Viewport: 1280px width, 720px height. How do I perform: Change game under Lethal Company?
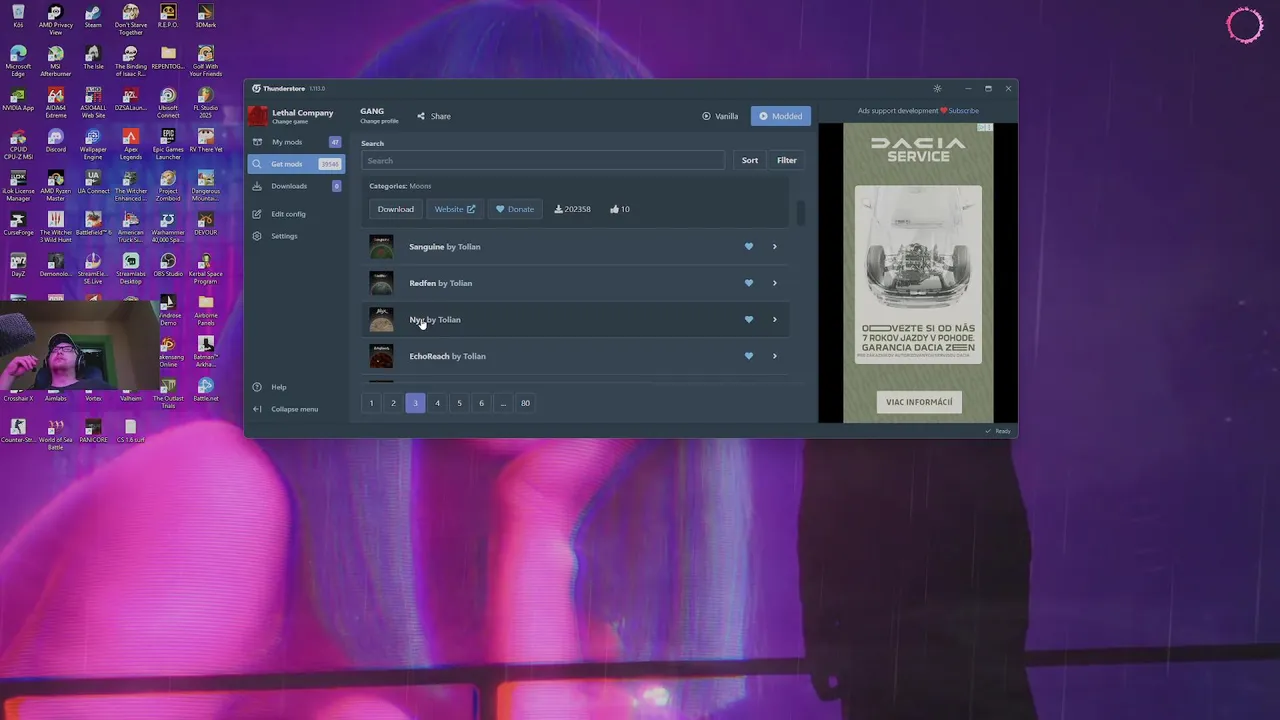[x=290, y=121]
